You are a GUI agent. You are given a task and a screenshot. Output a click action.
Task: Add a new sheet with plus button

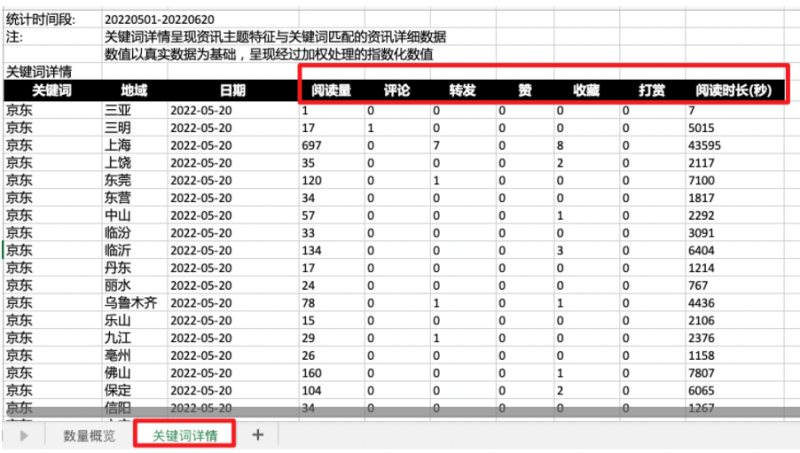click(x=258, y=435)
